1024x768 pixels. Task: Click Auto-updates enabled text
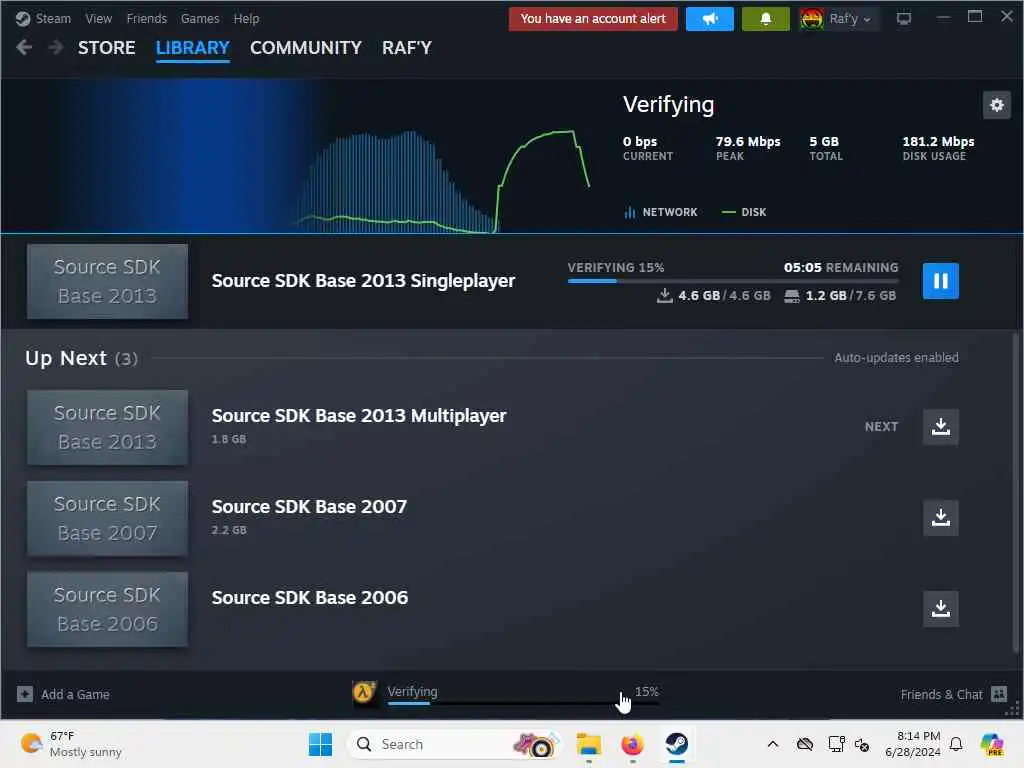(x=896, y=358)
